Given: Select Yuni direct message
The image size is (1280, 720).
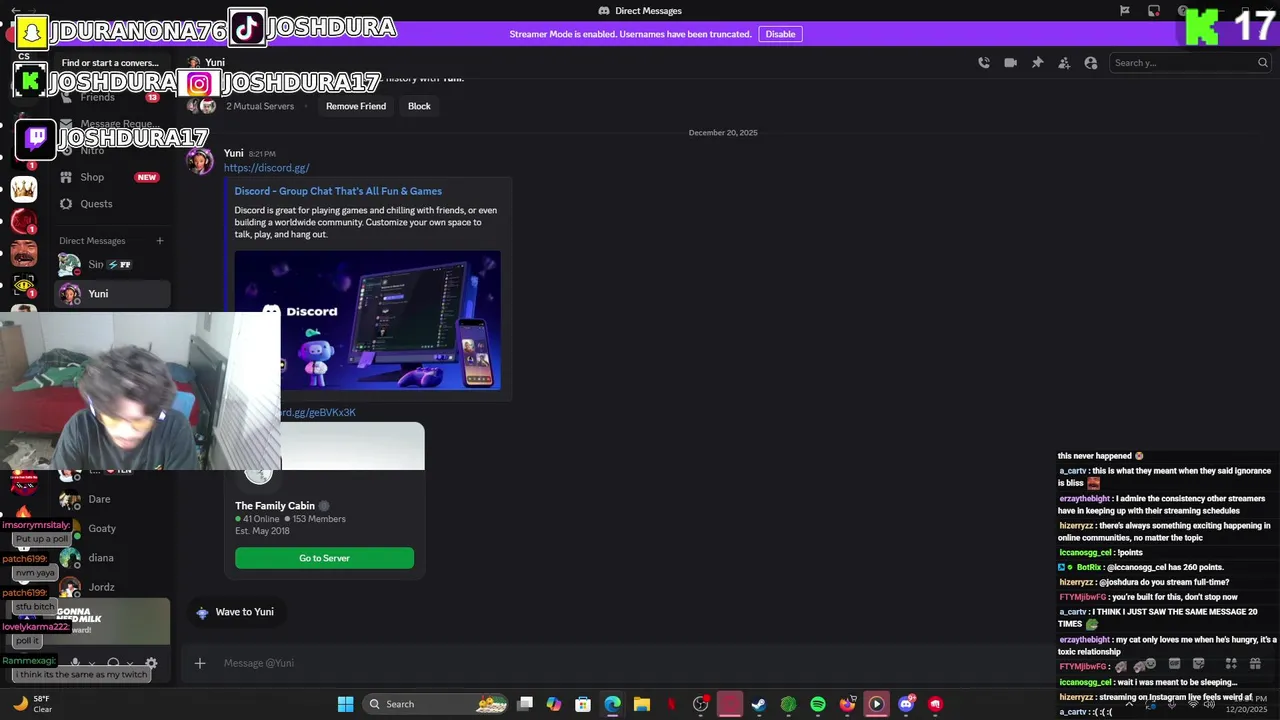Looking at the screenshot, I should click(112, 294).
